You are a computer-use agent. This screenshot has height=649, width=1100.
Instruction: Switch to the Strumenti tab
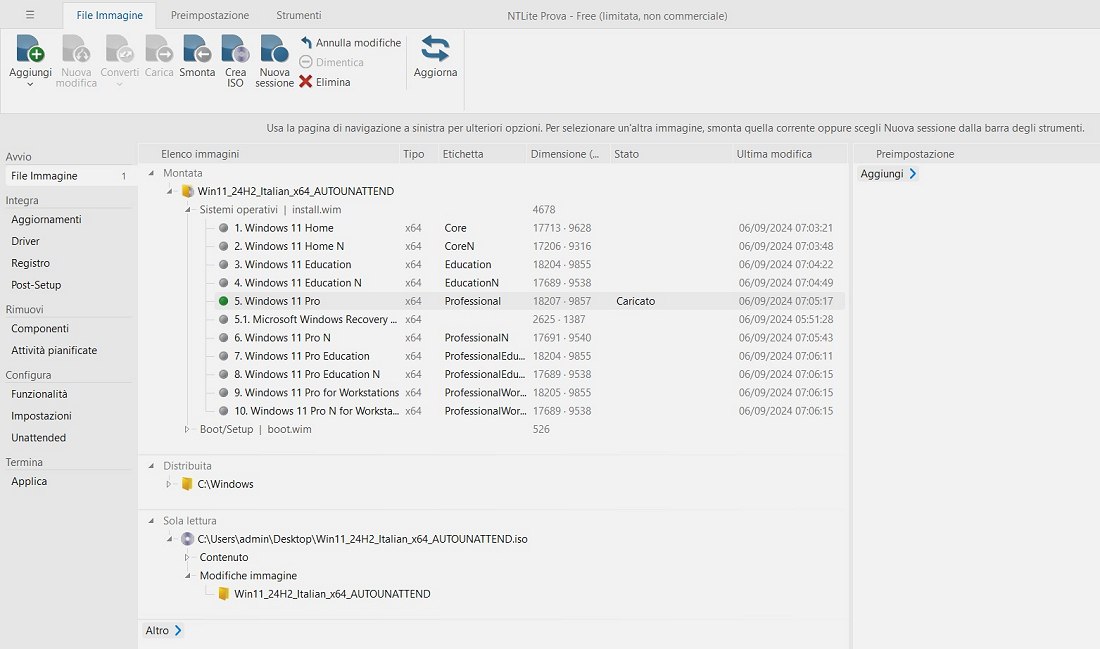click(x=299, y=15)
